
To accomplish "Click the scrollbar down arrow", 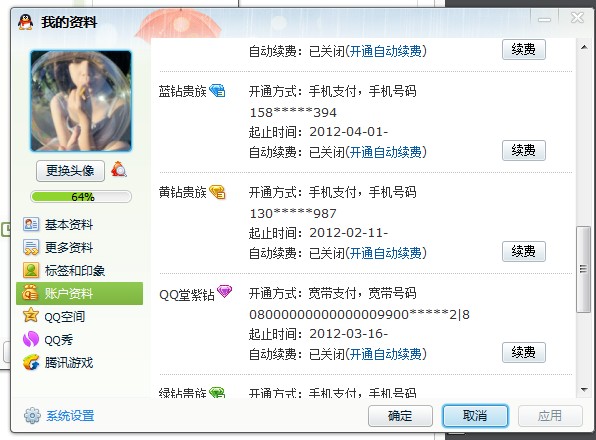I will [584, 389].
